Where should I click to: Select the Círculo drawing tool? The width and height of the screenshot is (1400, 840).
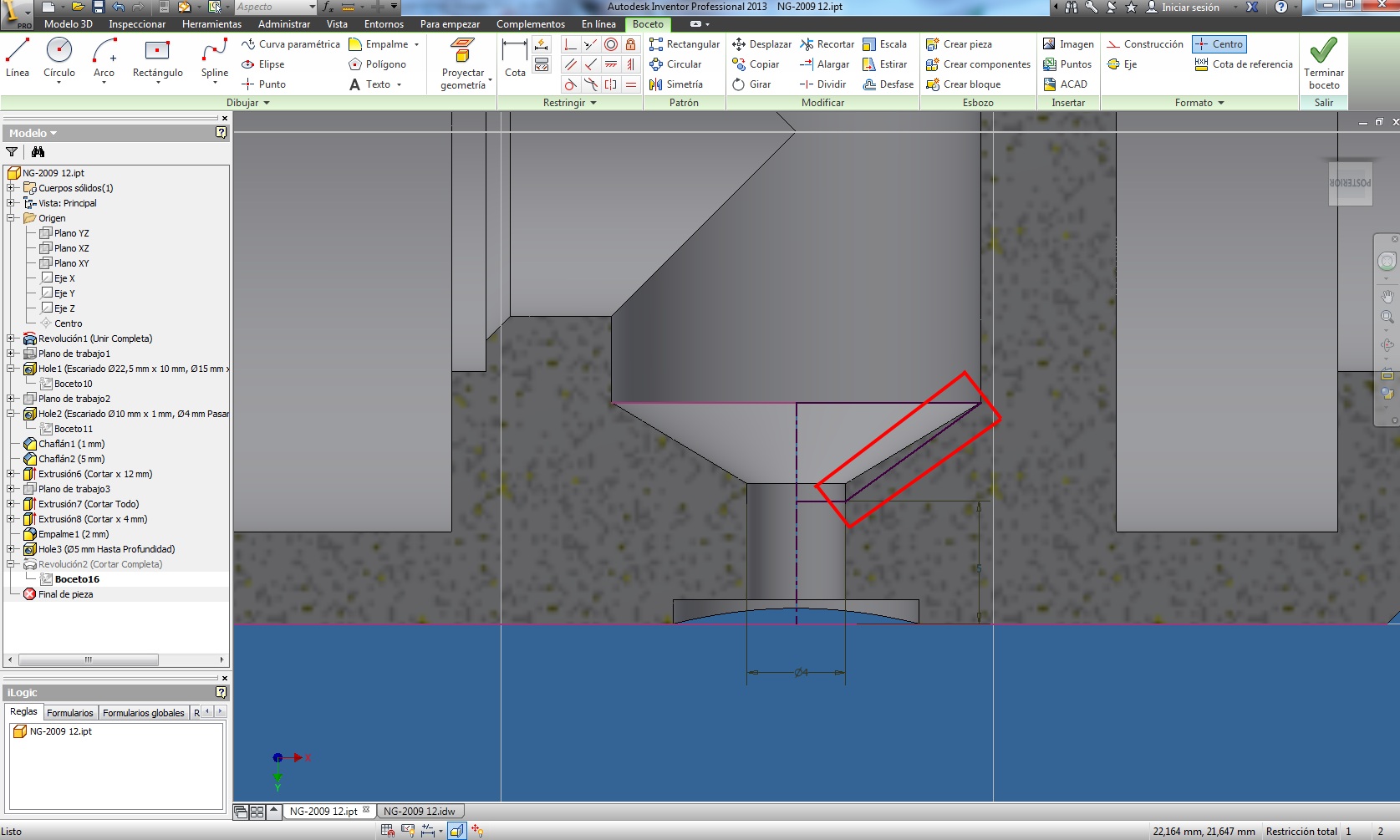(59, 59)
